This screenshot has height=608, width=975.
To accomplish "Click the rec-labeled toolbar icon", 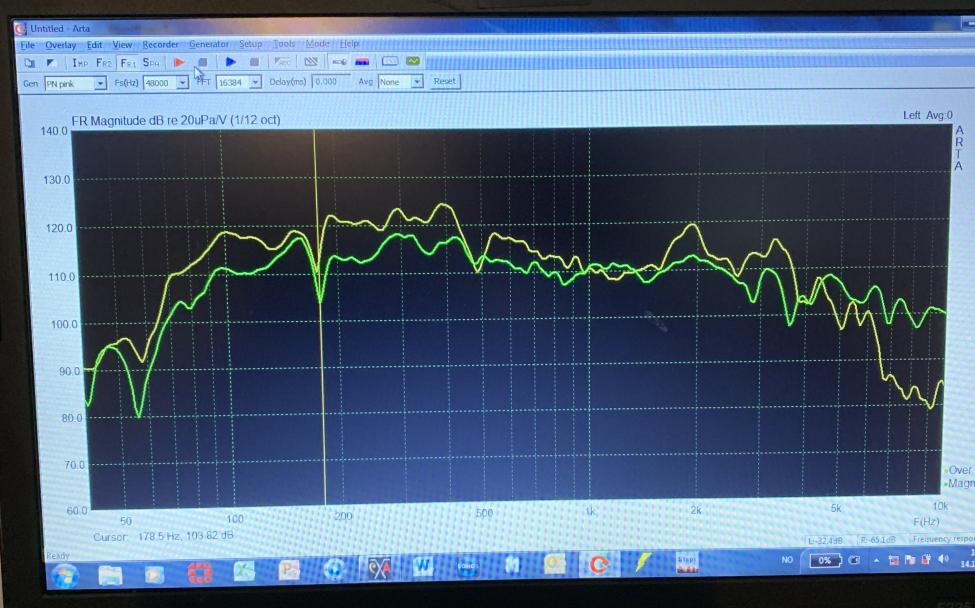I will click(x=282, y=62).
